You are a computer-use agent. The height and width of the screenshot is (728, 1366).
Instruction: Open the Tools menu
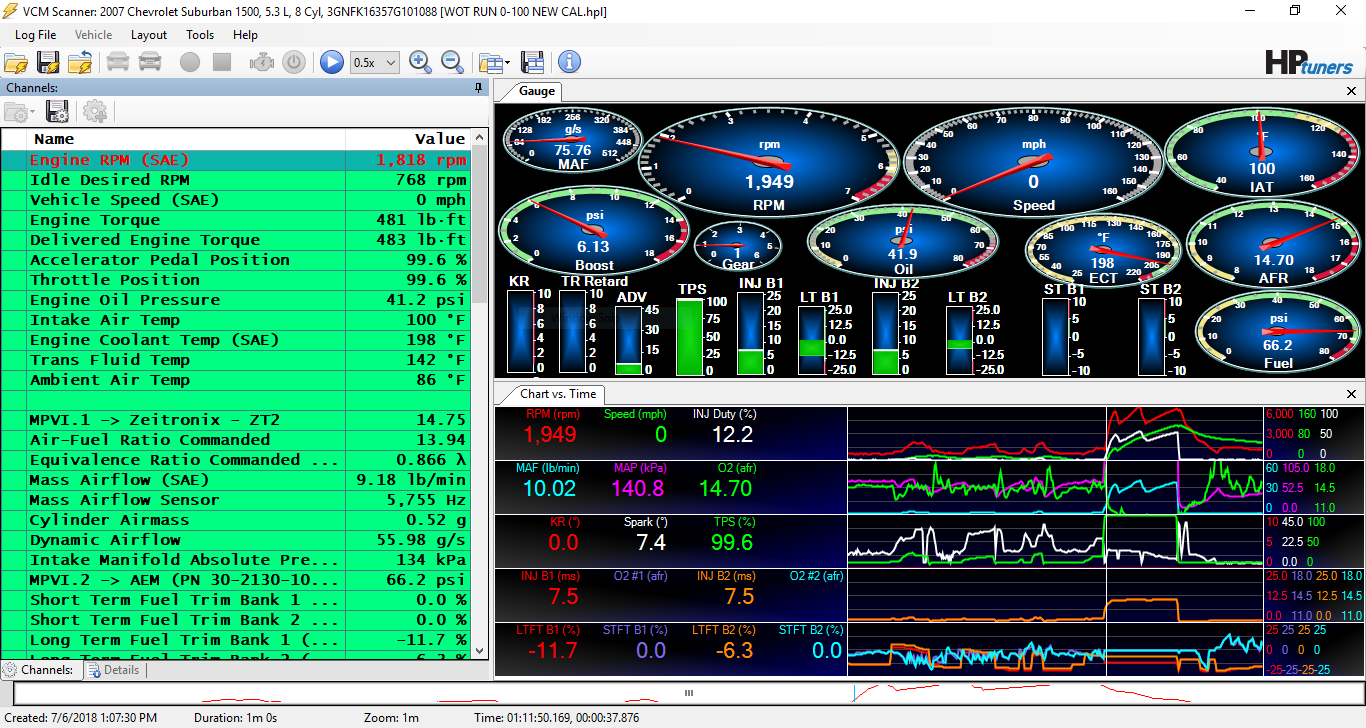coord(200,34)
